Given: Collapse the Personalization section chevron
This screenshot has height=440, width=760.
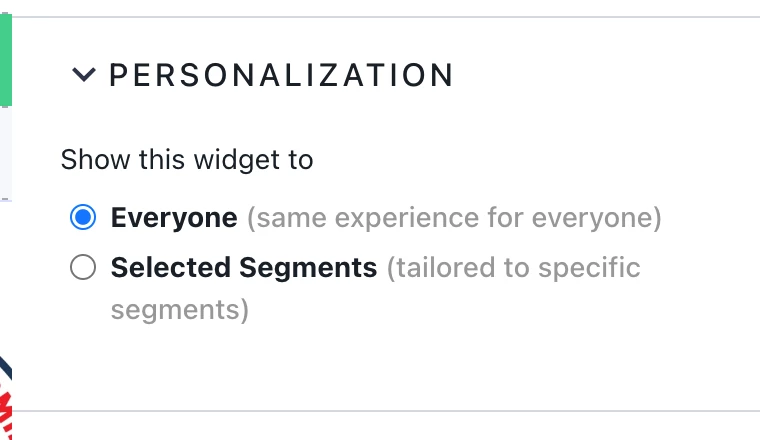Looking at the screenshot, I should (x=84, y=75).
